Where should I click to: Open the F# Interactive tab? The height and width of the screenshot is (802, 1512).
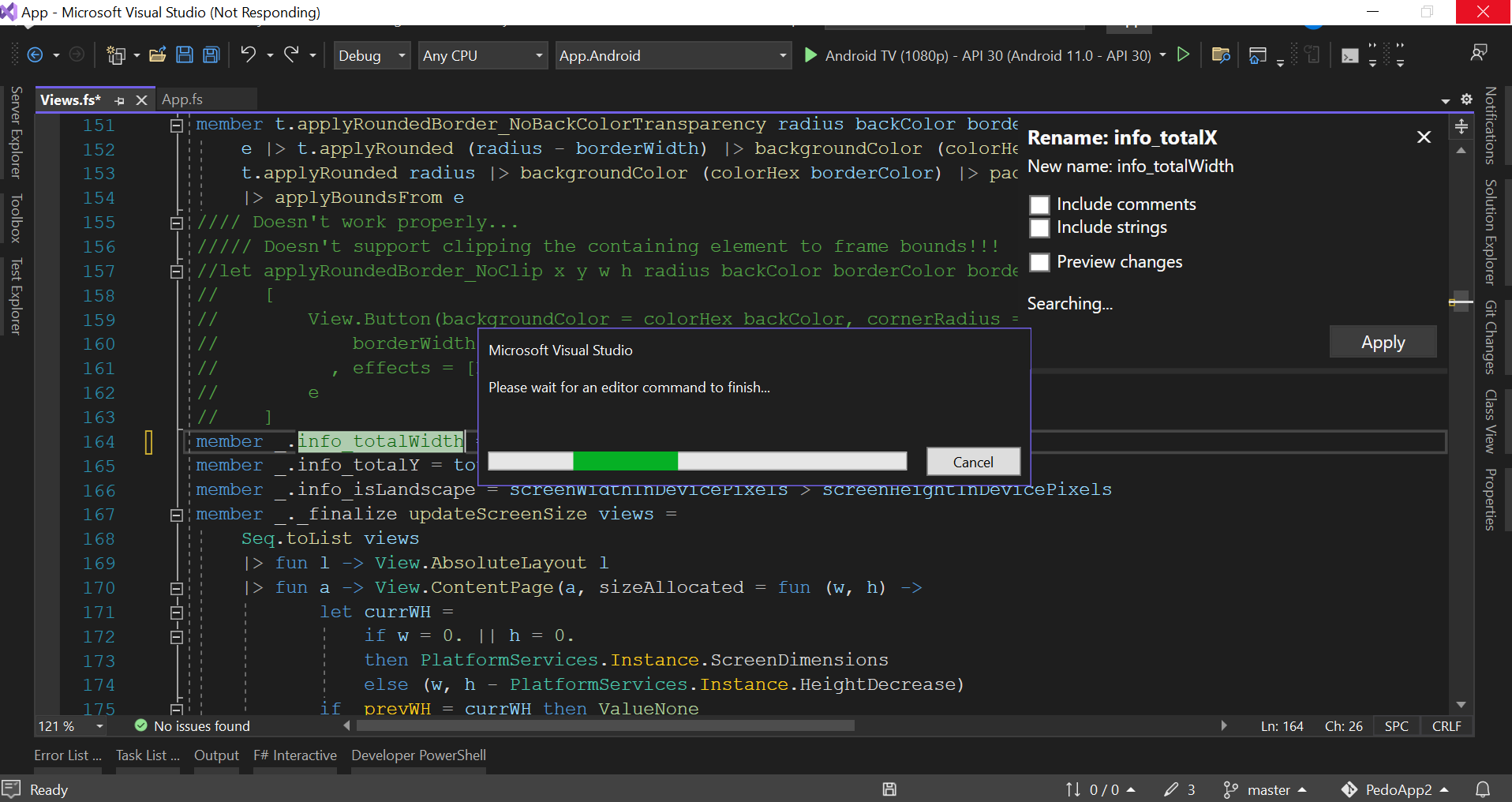[295, 755]
